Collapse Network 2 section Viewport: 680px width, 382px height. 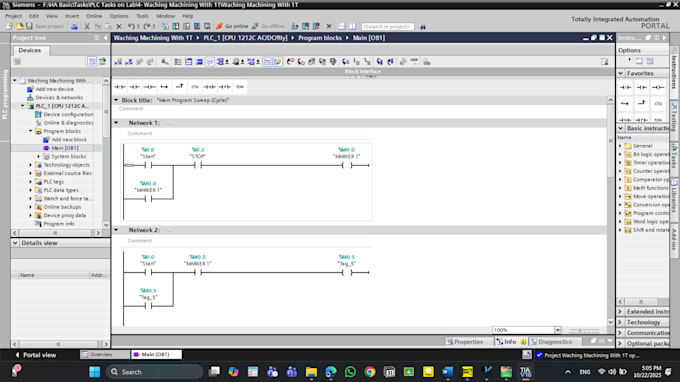[116, 230]
